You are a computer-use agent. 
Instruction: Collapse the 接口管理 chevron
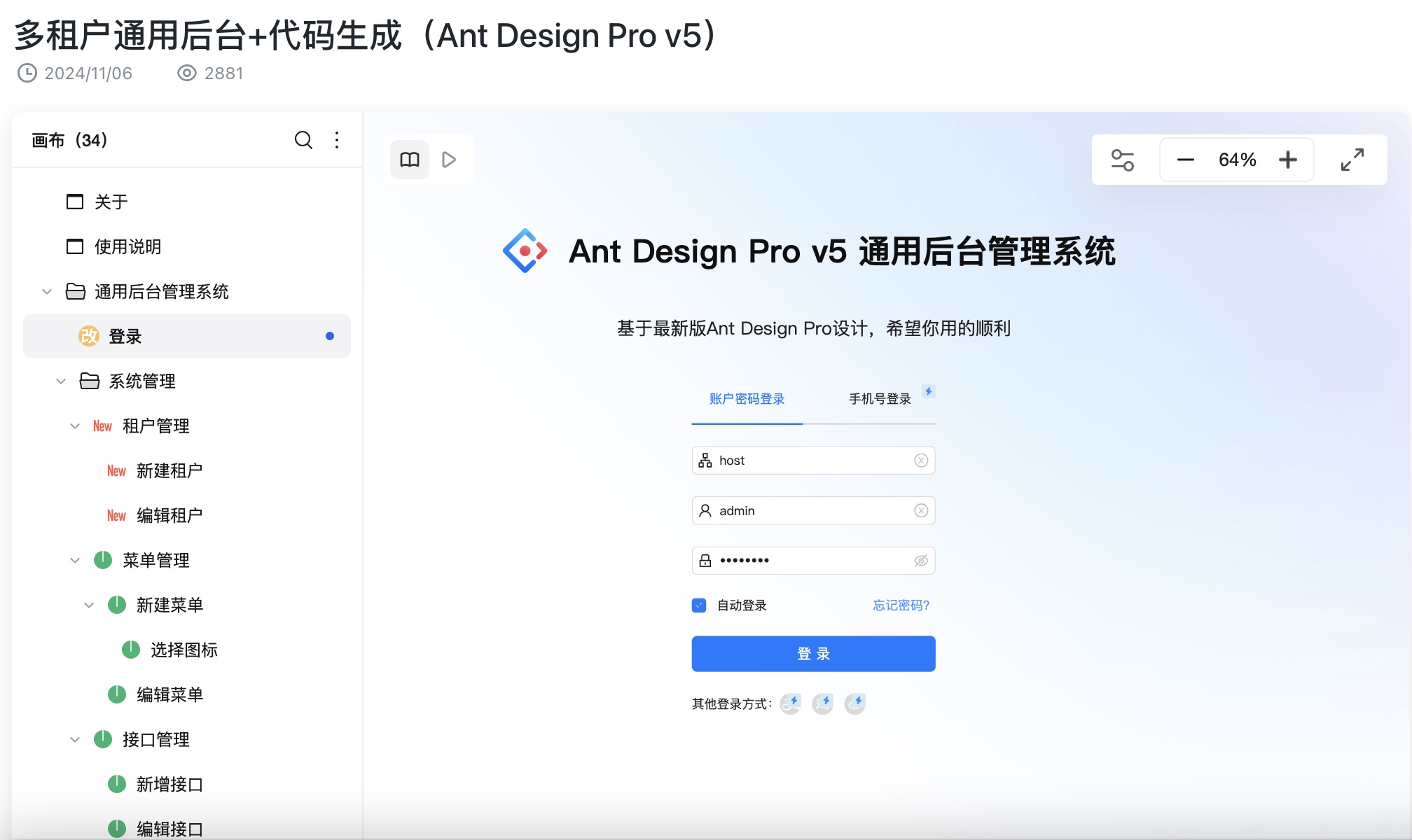point(75,739)
